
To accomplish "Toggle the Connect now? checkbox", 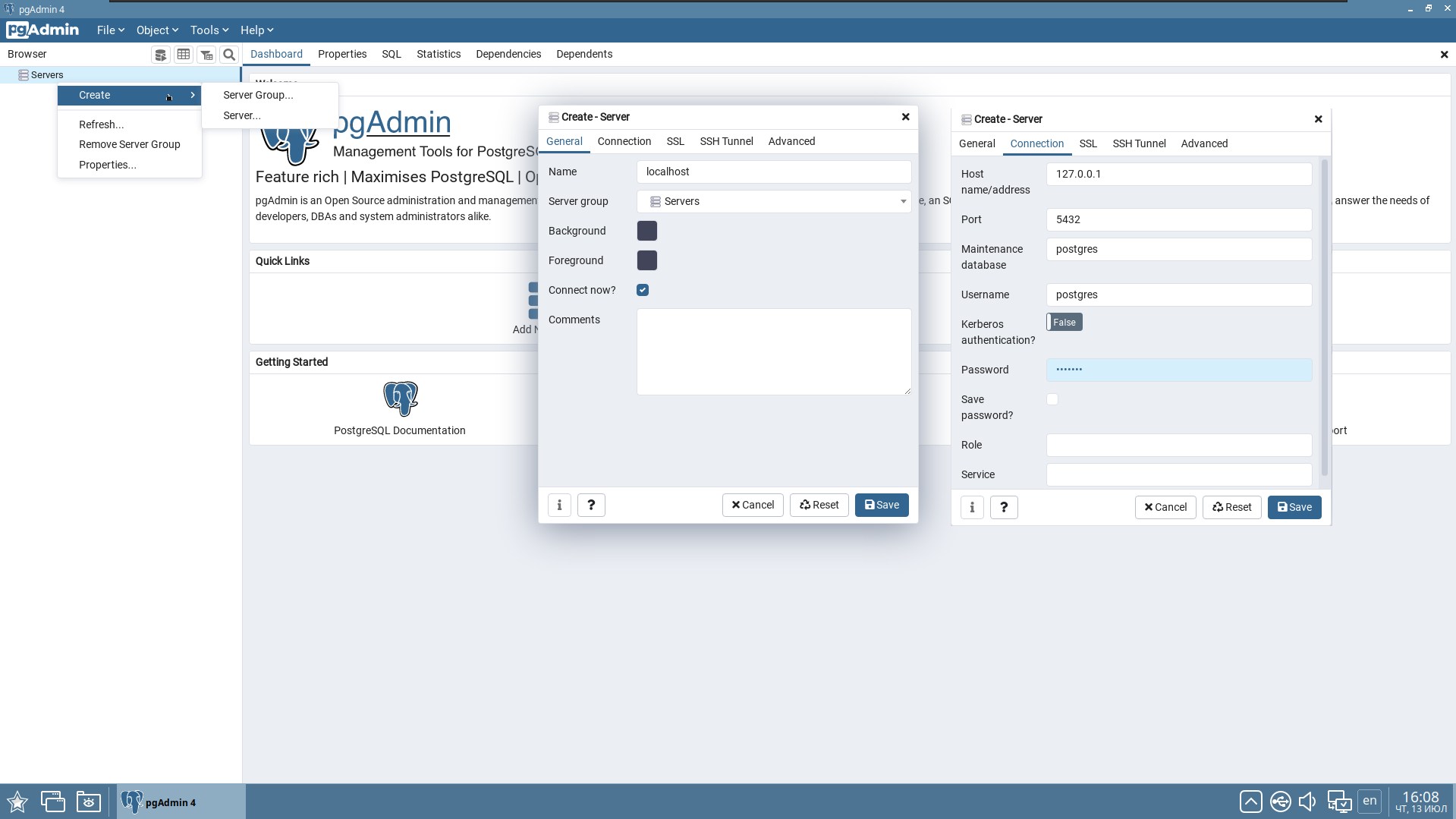I will tap(643, 290).
